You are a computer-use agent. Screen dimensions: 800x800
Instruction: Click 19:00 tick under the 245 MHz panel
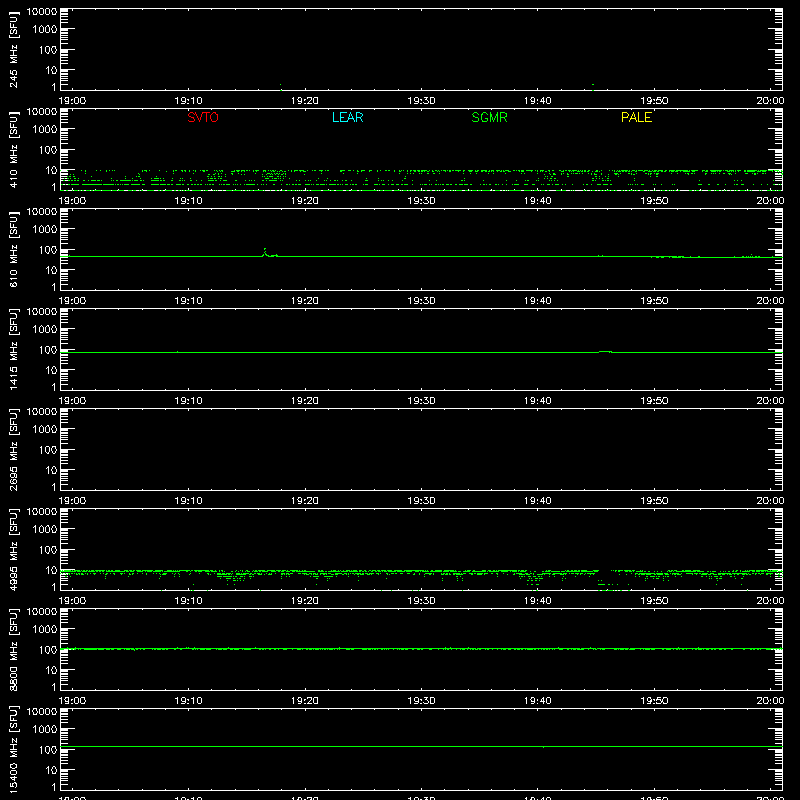[72, 101]
